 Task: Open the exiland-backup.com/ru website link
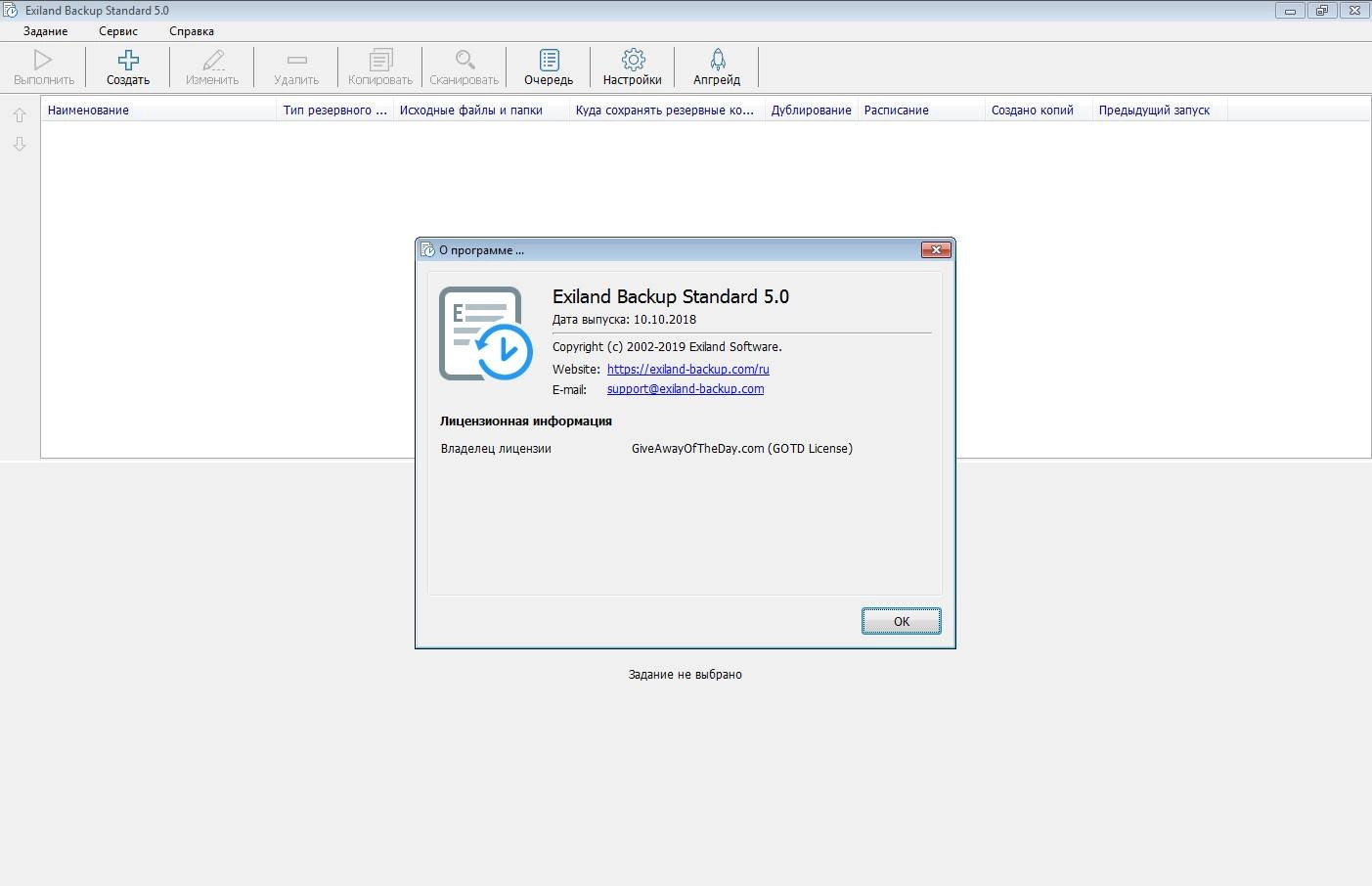[687, 369]
